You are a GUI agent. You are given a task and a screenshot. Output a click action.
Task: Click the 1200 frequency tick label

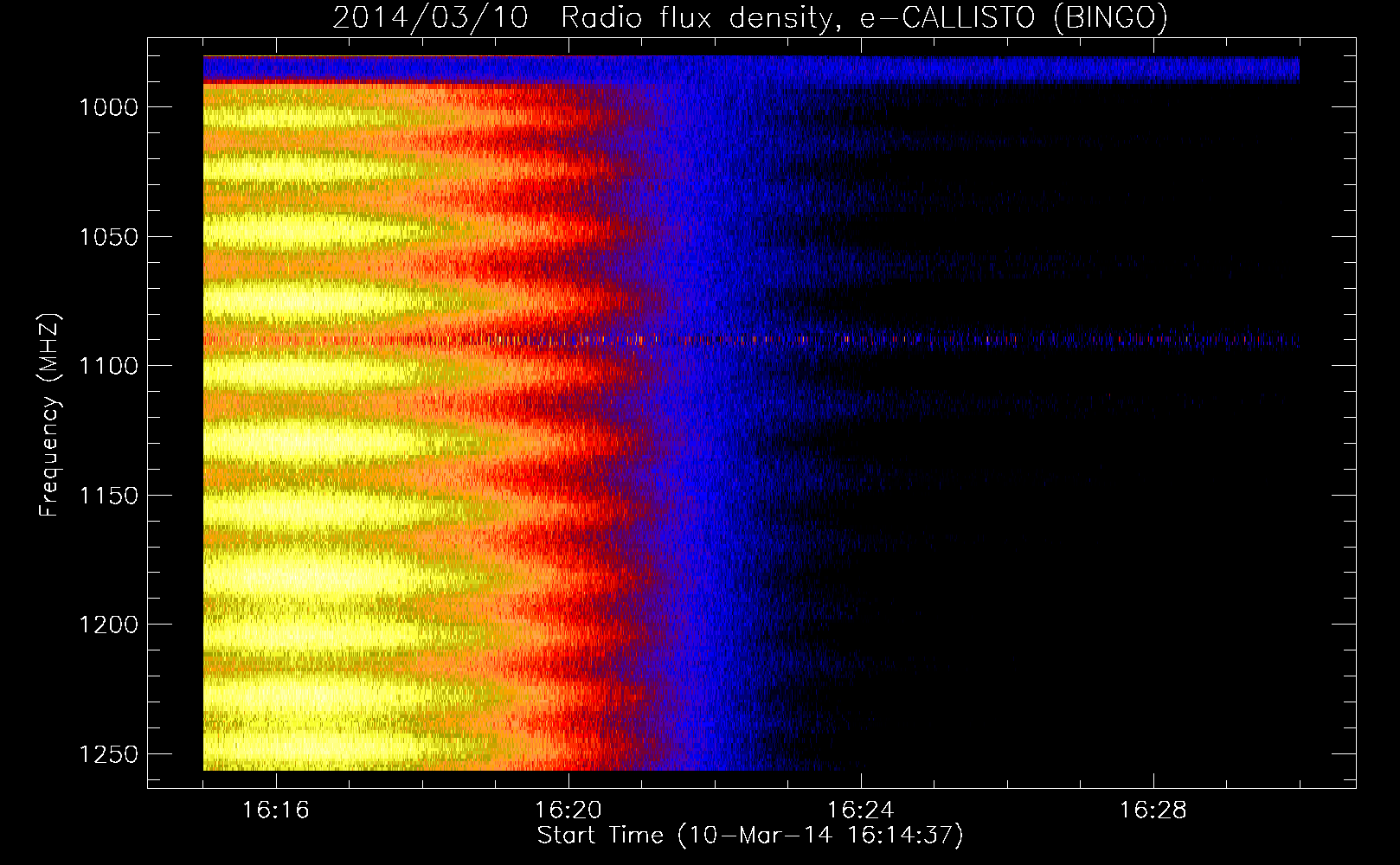coord(109,625)
